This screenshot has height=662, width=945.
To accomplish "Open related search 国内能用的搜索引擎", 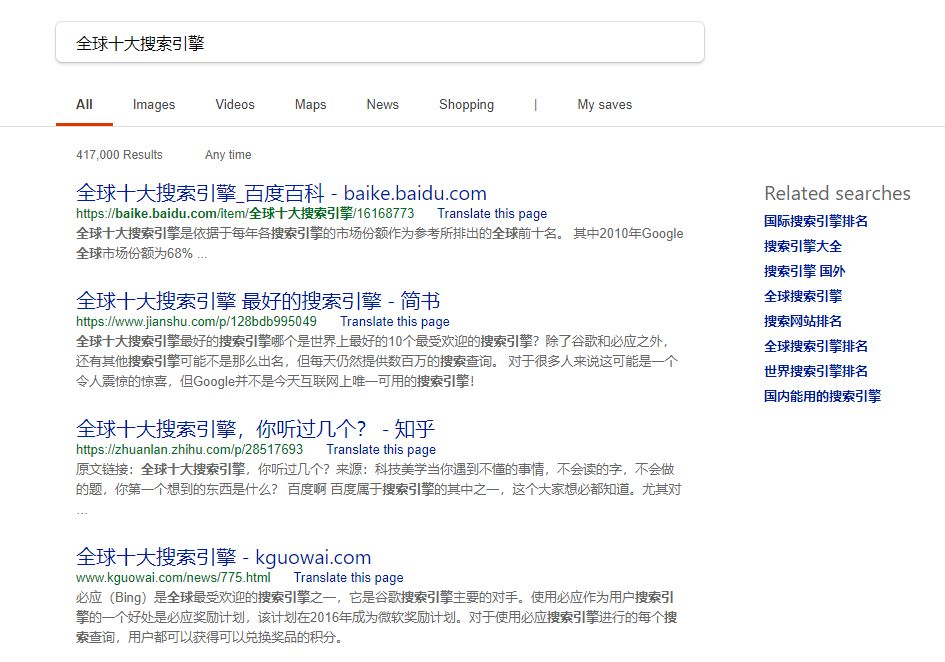I will point(823,396).
